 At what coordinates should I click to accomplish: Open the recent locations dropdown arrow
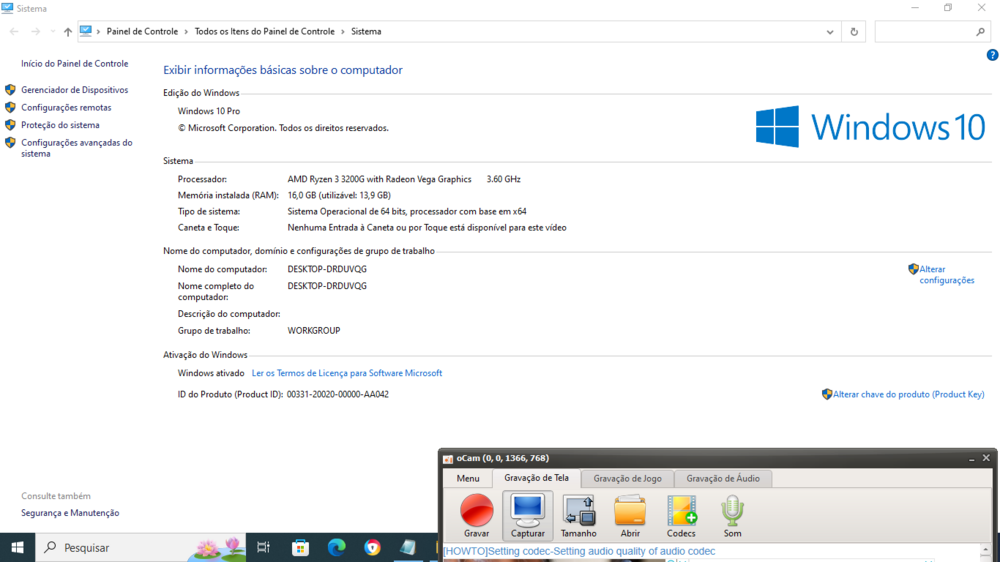[52, 32]
